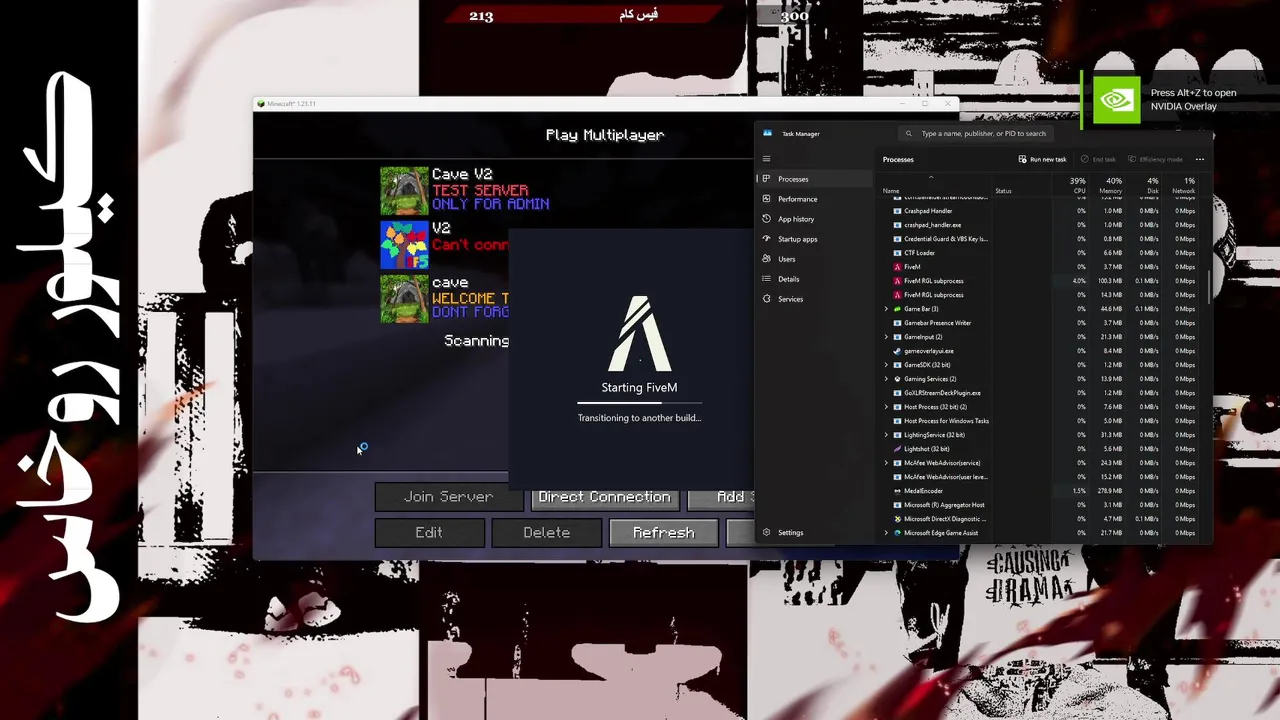Open Startup apps in Task Manager sidebar

coord(814,239)
